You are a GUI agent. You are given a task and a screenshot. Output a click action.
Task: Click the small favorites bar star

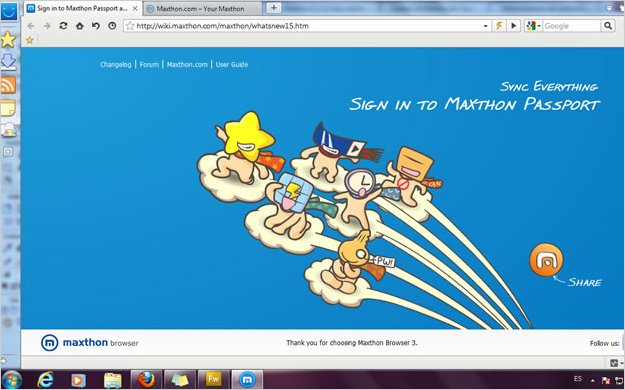pos(29,40)
